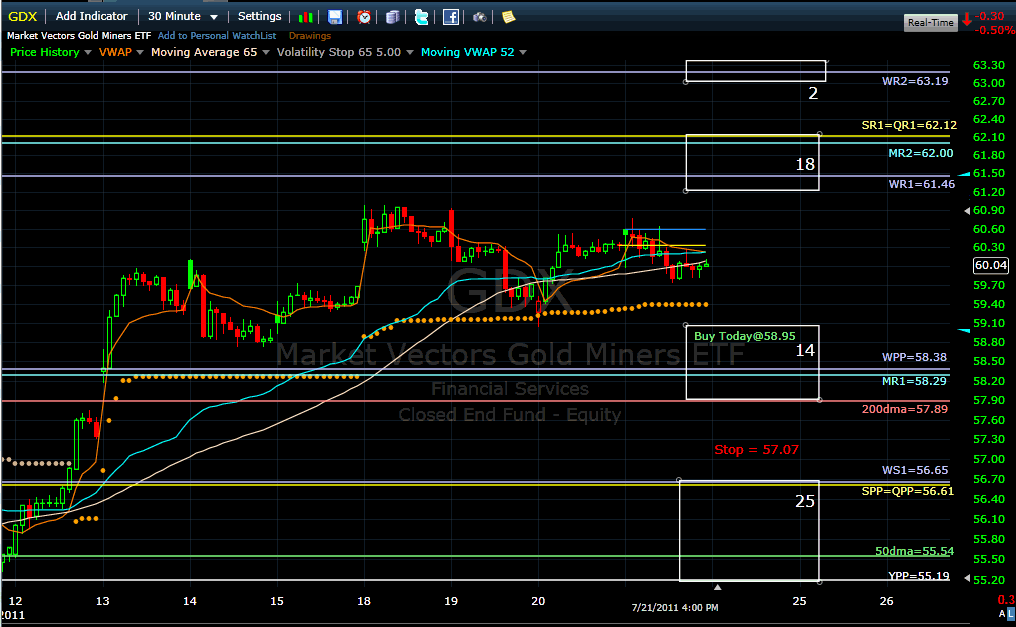Click the date label 26 on time axis
The height and width of the screenshot is (627, 1016).
point(886,601)
